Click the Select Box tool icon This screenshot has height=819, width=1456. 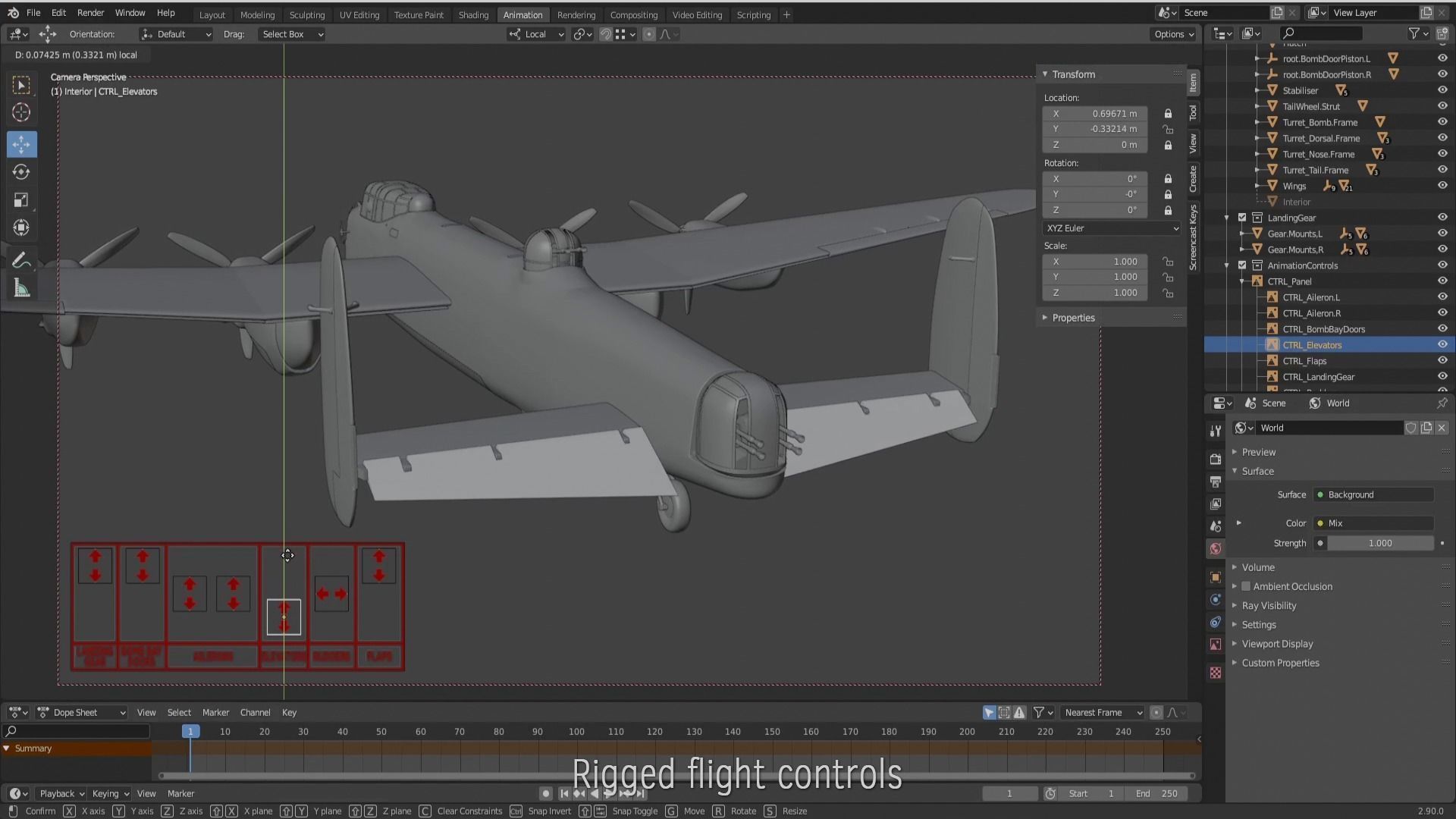(21, 85)
